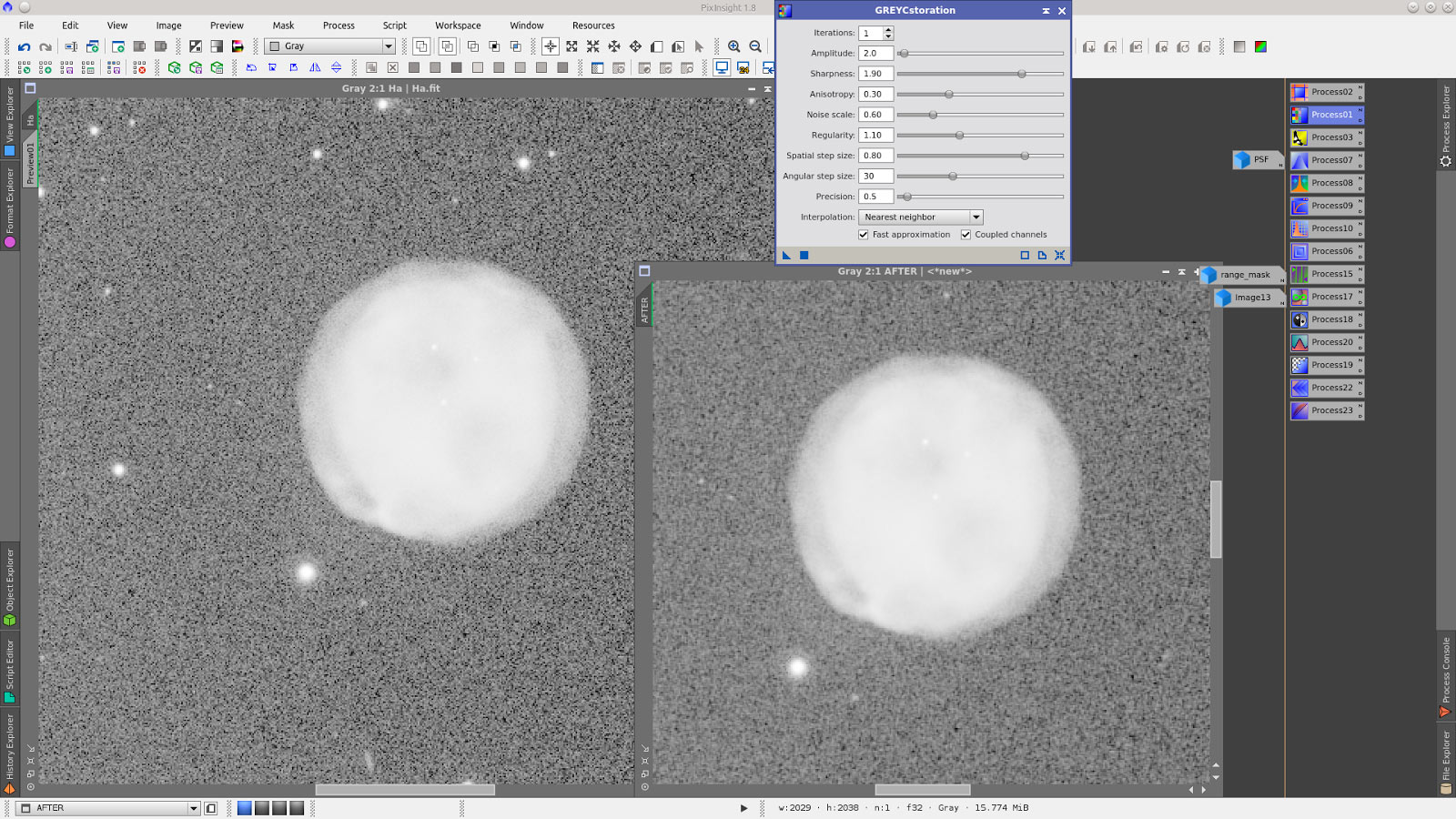Toggle the Coupled channels checkbox

click(x=966, y=235)
